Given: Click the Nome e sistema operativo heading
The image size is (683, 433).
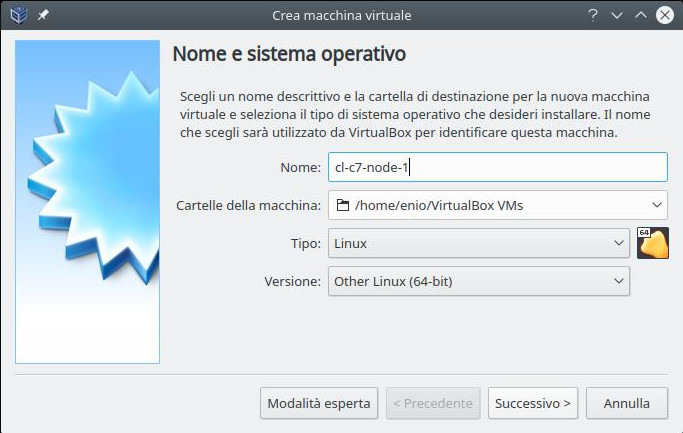Looking at the screenshot, I should [289, 53].
